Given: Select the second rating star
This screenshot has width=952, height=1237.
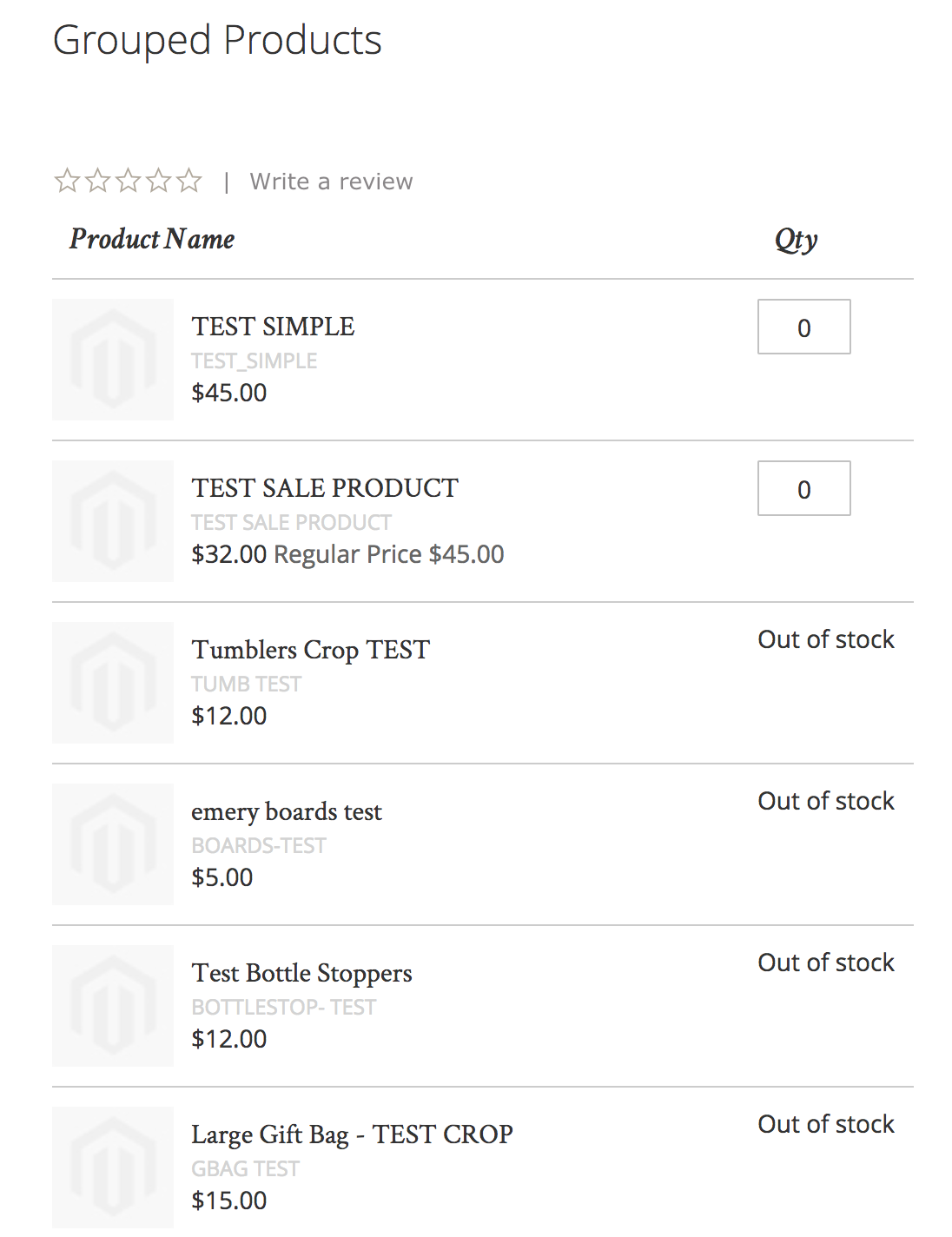Looking at the screenshot, I should (98, 180).
